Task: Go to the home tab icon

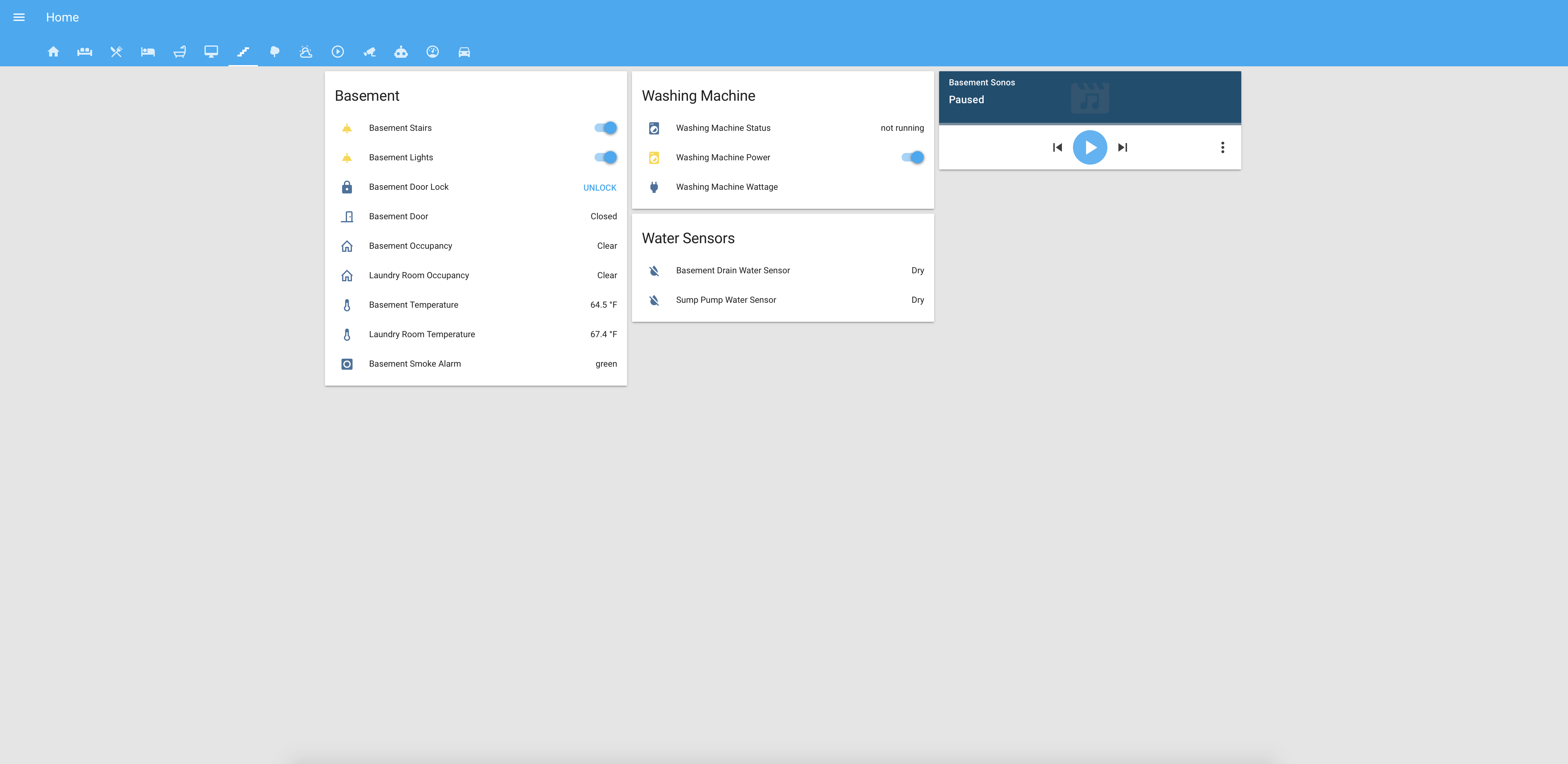Action: (x=53, y=52)
